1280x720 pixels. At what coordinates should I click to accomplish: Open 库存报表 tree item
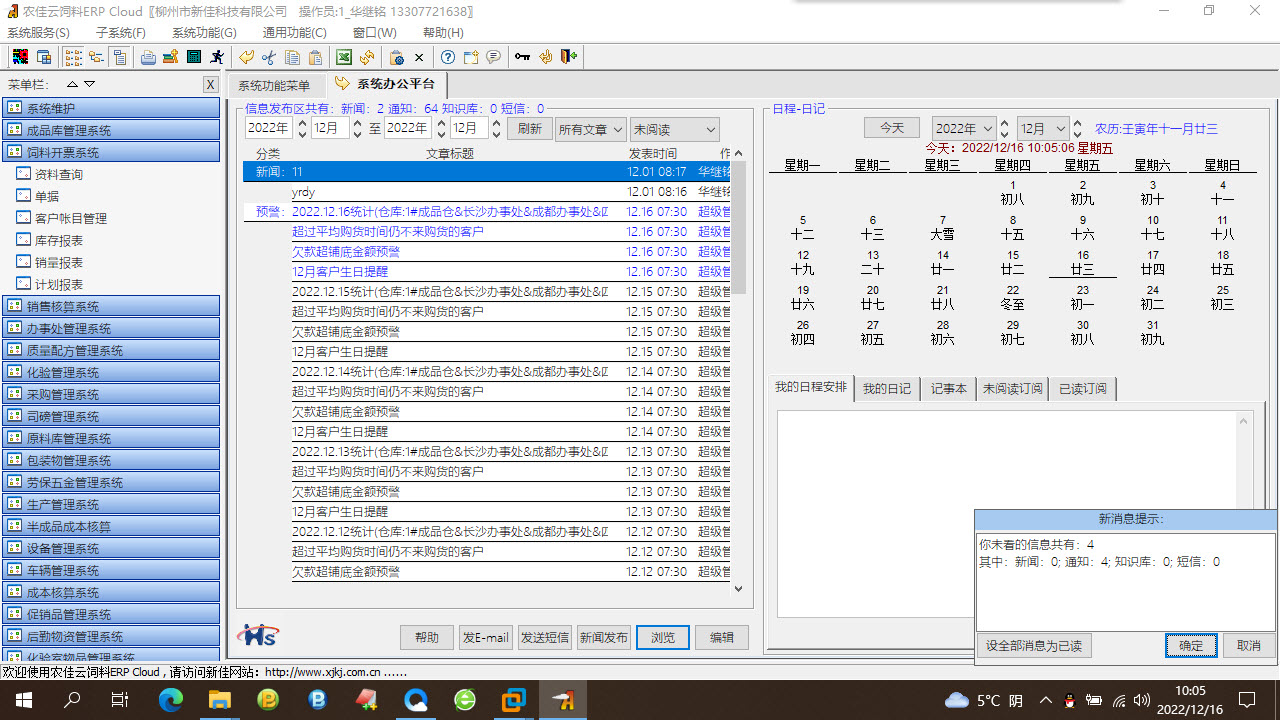coord(59,240)
